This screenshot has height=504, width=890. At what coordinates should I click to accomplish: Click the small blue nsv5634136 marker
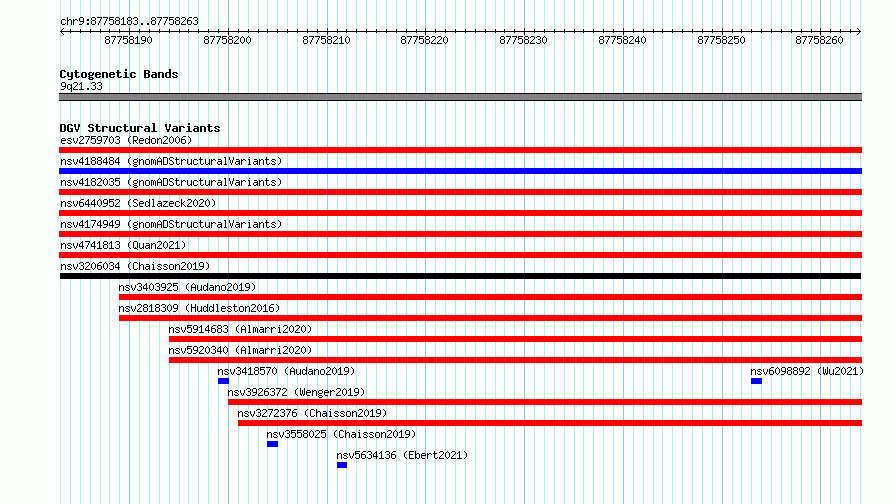pos(342,465)
